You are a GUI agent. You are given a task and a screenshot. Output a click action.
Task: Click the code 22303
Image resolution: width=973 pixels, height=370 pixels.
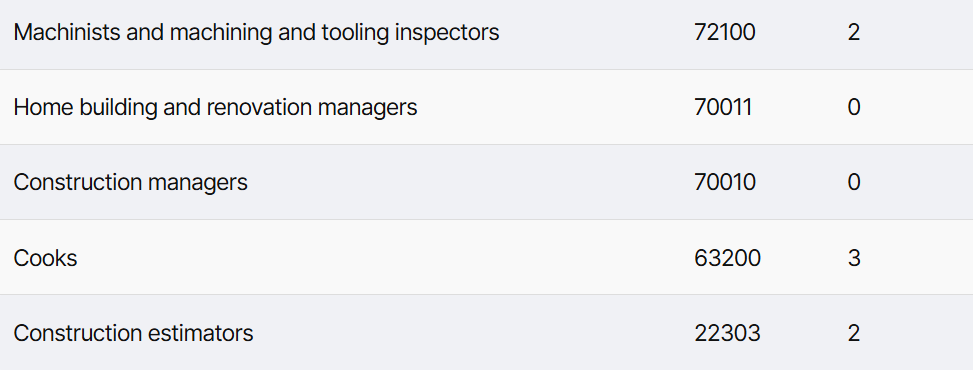click(727, 333)
